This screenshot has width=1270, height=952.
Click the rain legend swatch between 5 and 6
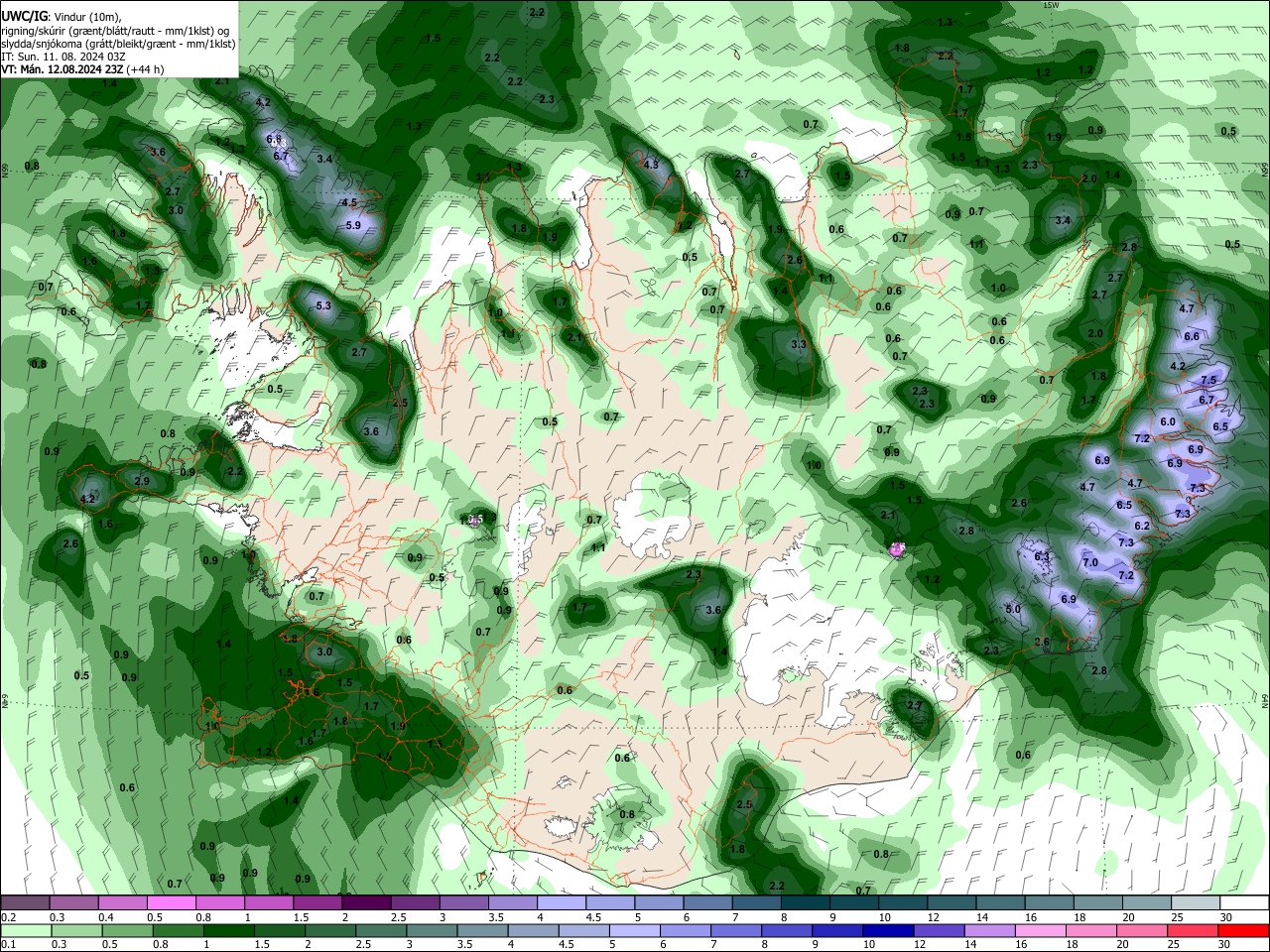click(x=635, y=931)
